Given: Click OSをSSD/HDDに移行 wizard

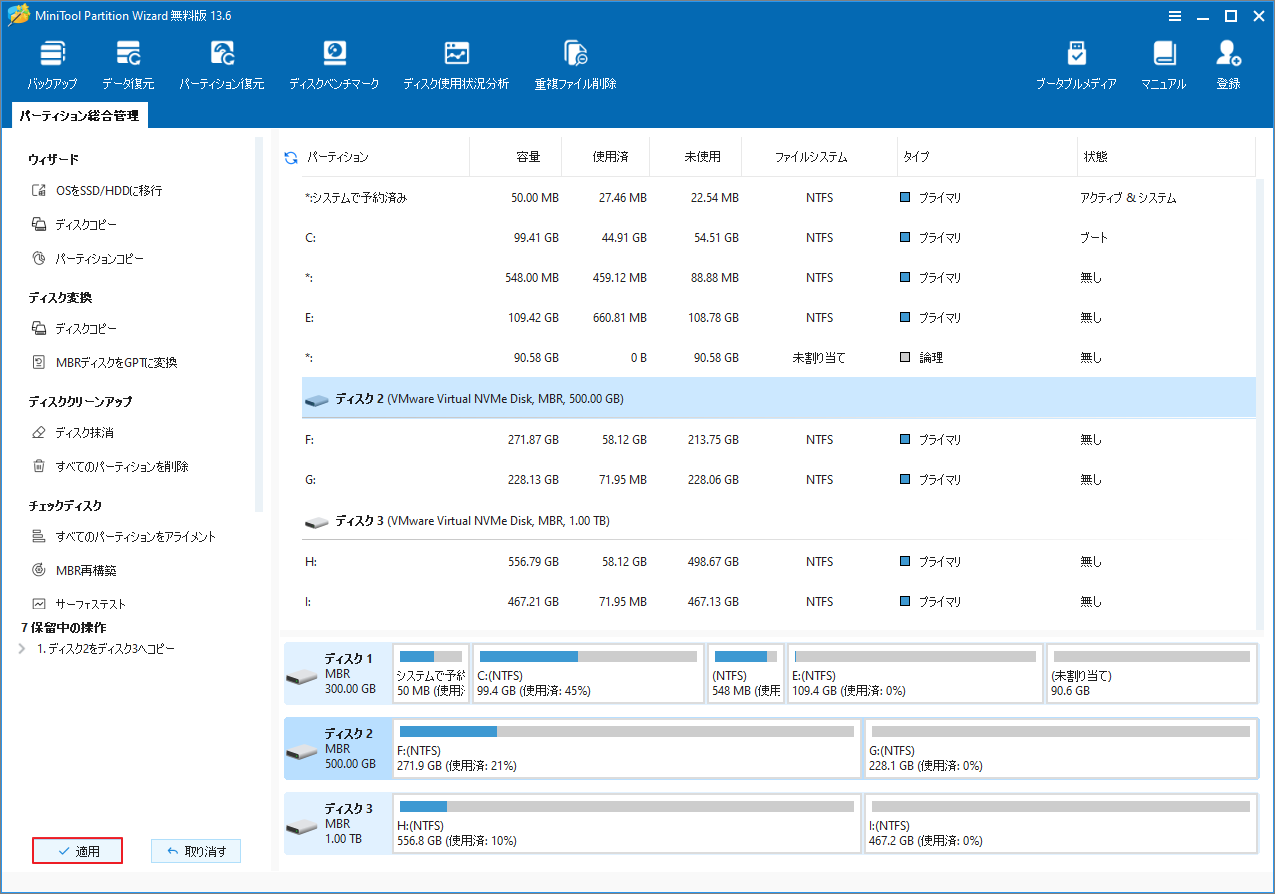Looking at the screenshot, I should click(108, 190).
